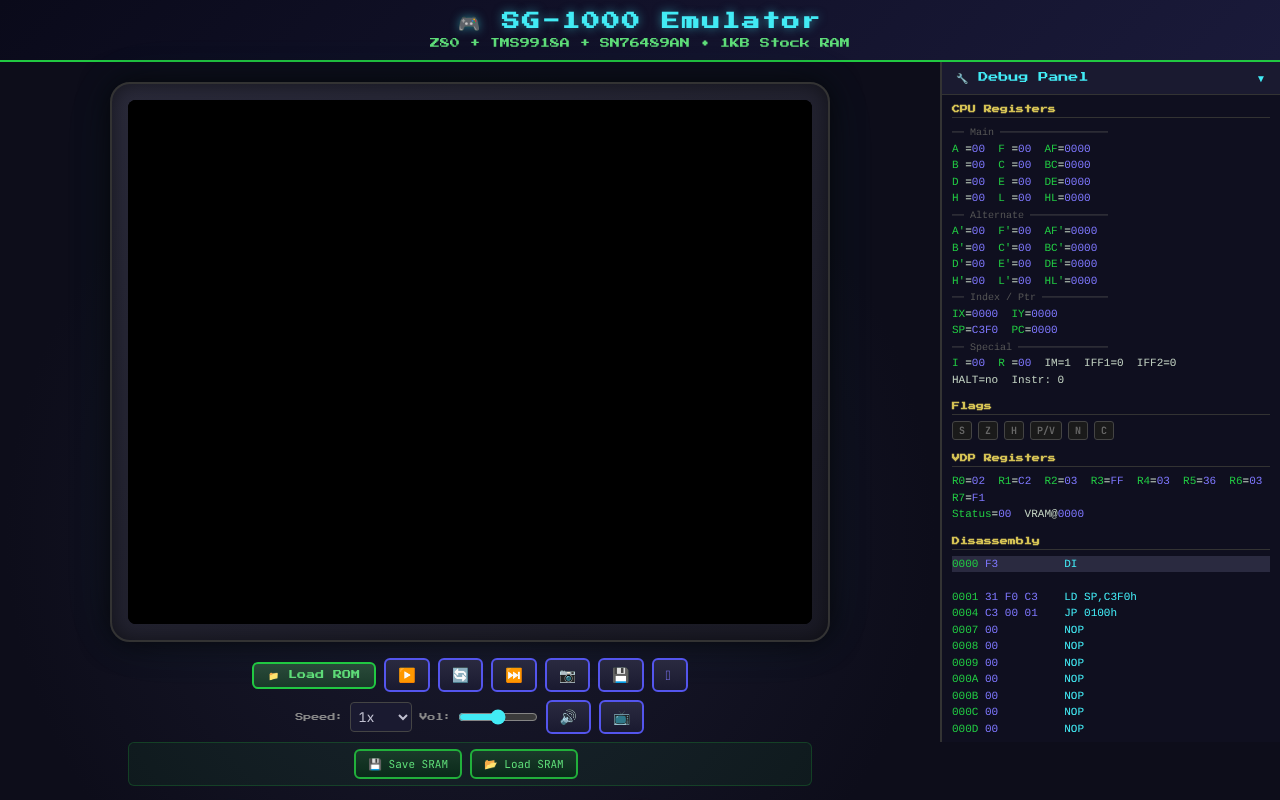Click the IY=0000 index register
Screen dimensions: 1280x800
pyautogui.click(x=1034, y=314)
